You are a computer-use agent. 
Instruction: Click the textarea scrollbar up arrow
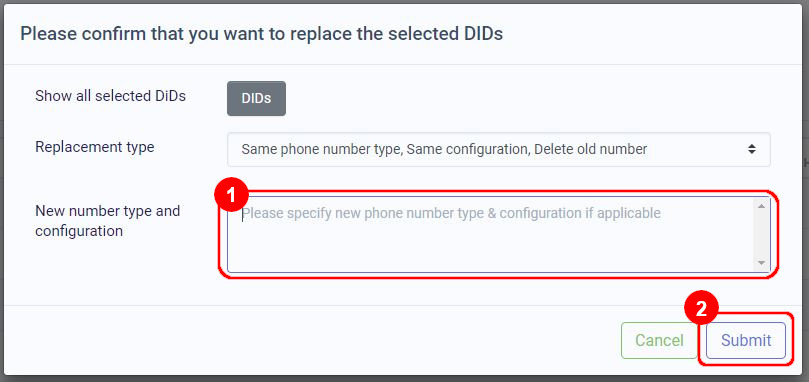(x=761, y=206)
